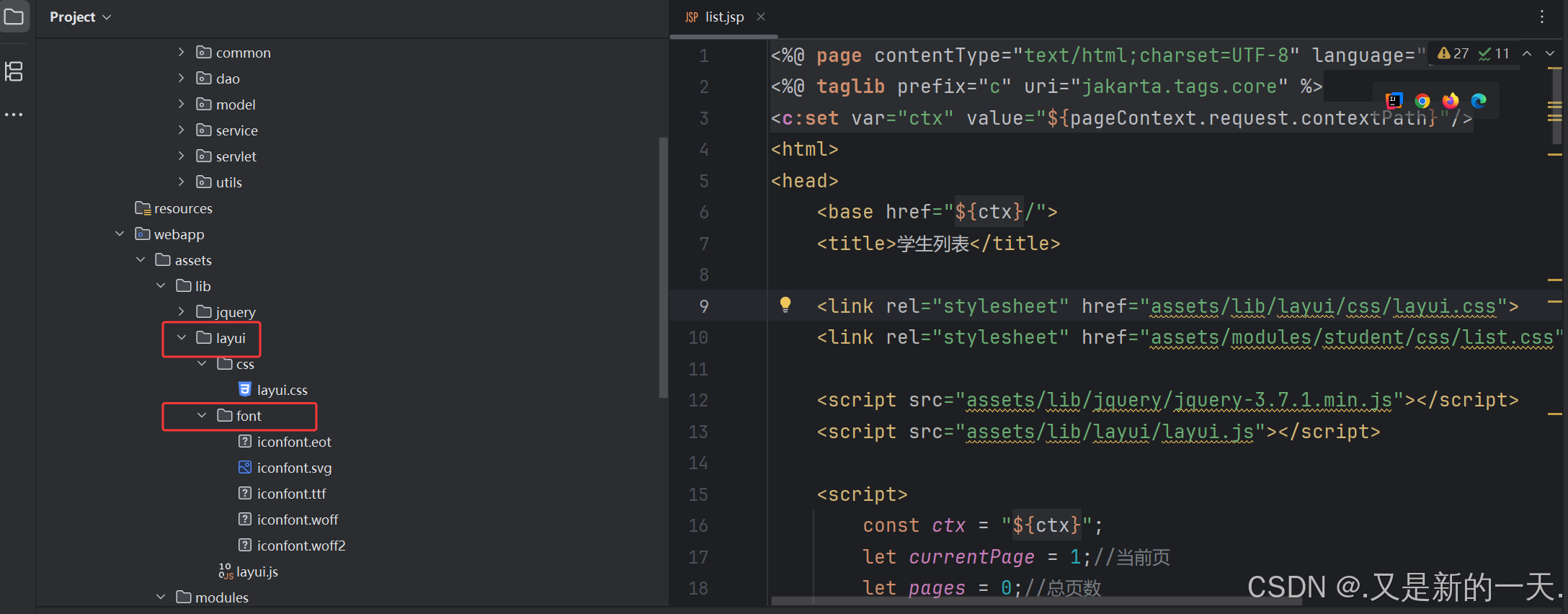The image size is (1568, 614).
Task: Click the iconfont.svg image file icon
Action: (245, 467)
